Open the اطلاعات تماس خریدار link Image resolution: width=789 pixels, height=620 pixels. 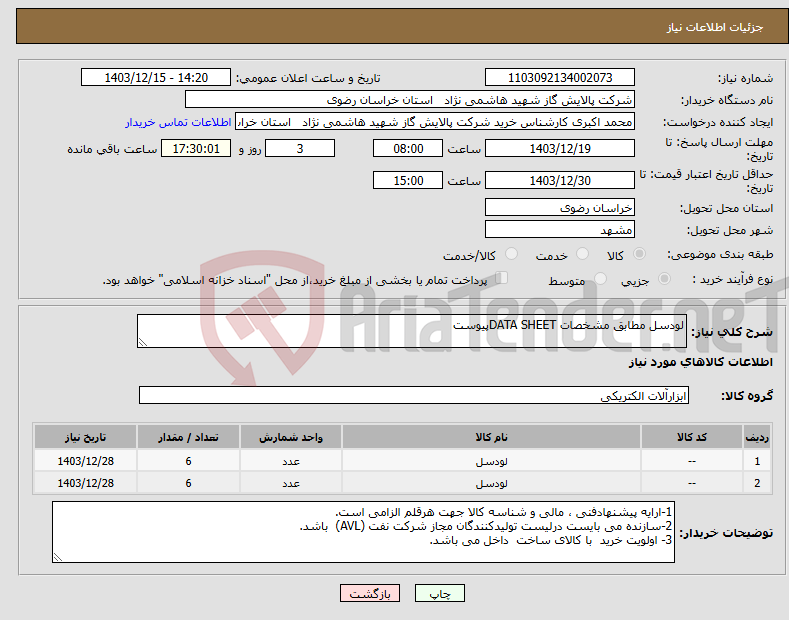click(178, 122)
